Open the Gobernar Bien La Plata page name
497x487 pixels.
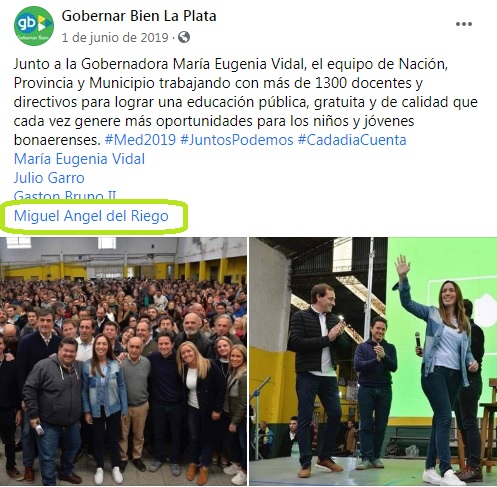139,16
